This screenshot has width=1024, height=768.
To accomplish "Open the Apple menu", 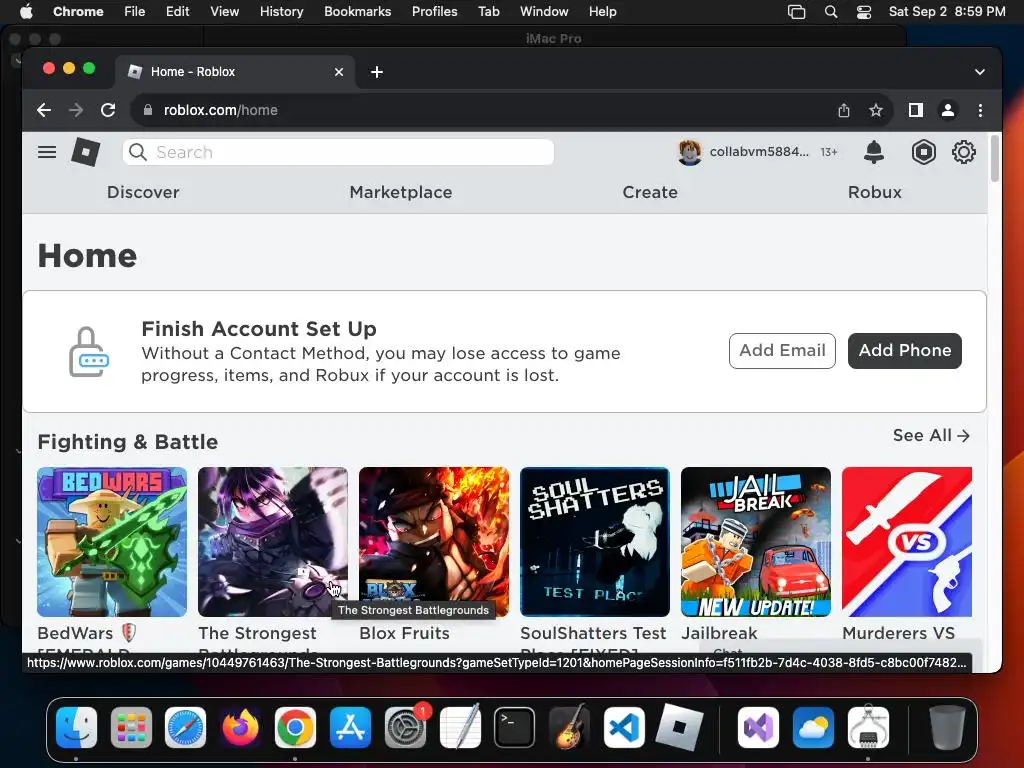I will (26, 11).
